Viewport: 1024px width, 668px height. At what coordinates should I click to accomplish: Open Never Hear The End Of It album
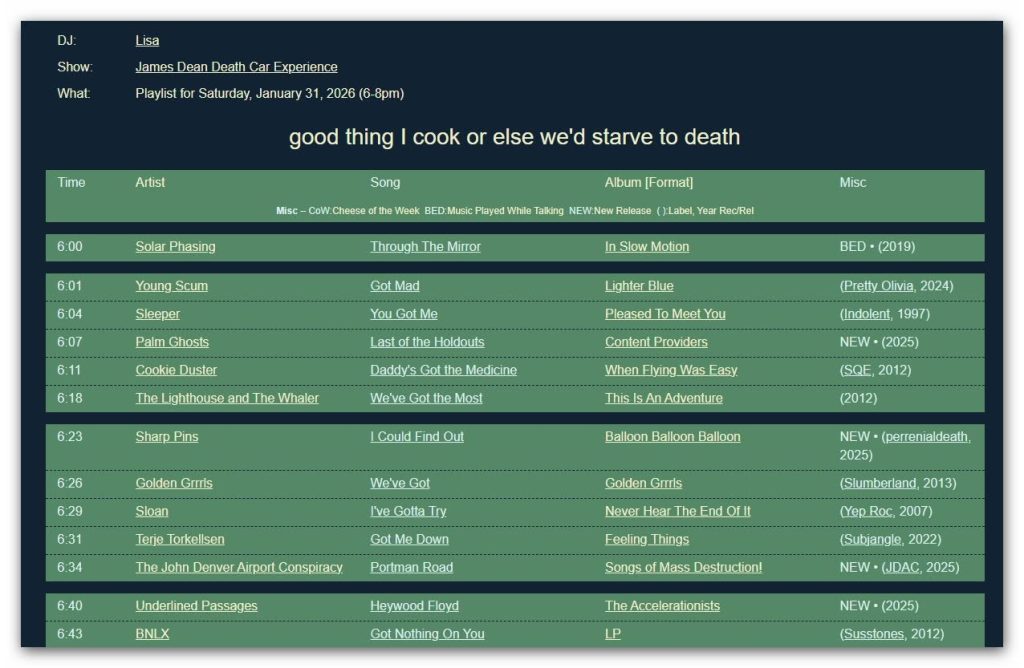pyautogui.click(x=677, y=511)
